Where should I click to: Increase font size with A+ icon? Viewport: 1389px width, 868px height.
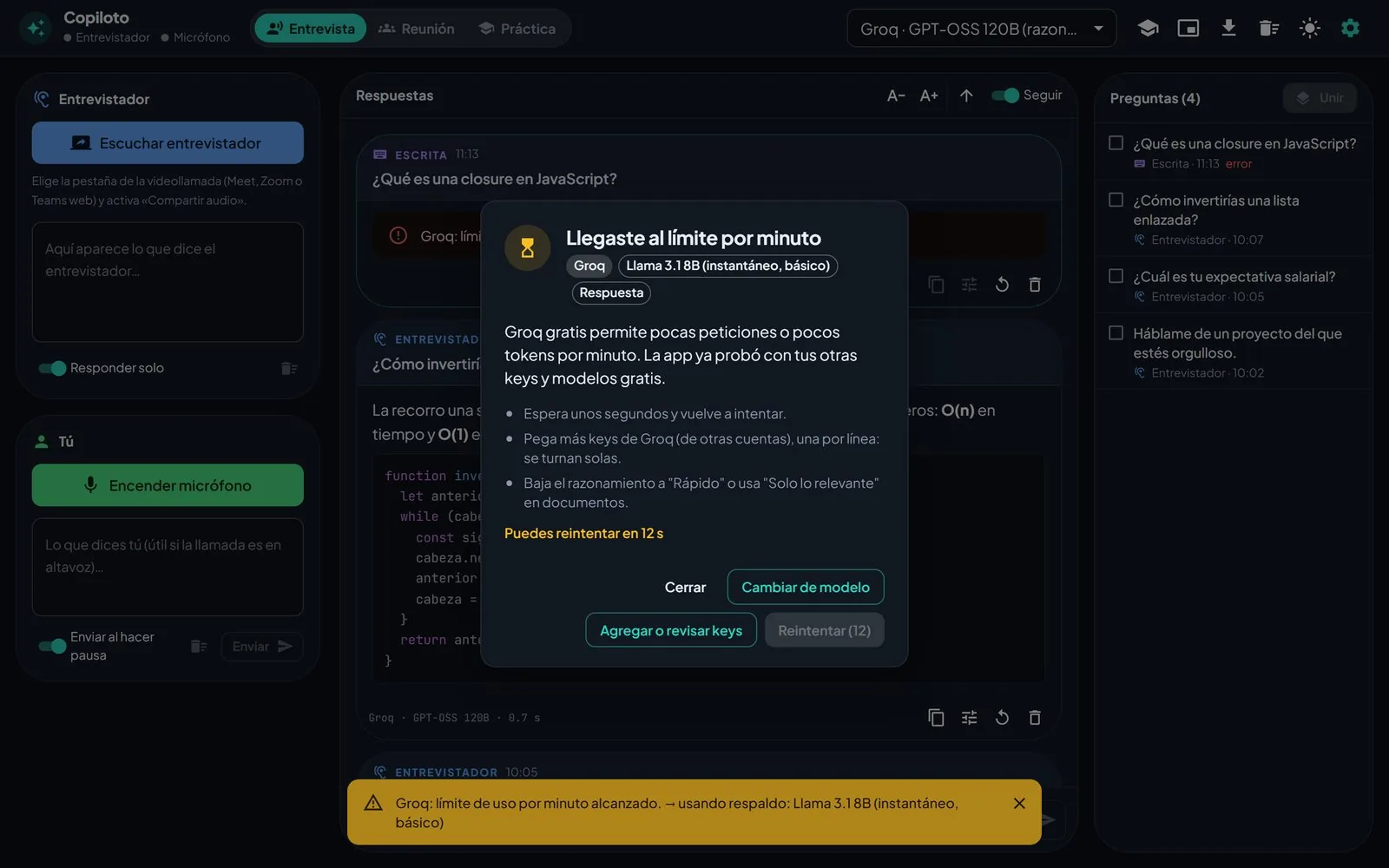click(x=929, y=95)
